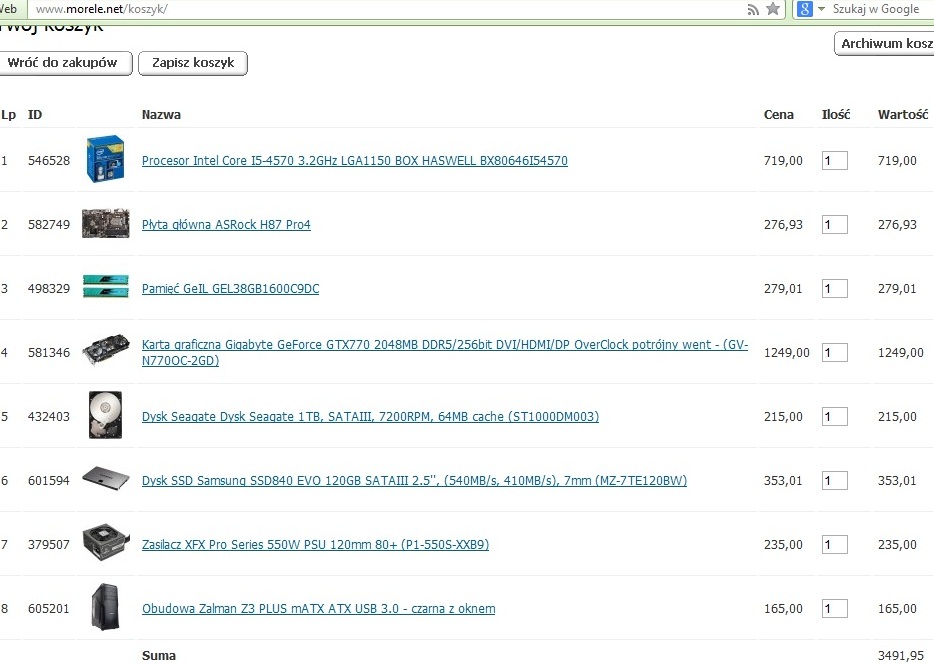Viewport: 934px width, 664px height.
Task: Select product ID 605201
Action: (x=49, y=609)
